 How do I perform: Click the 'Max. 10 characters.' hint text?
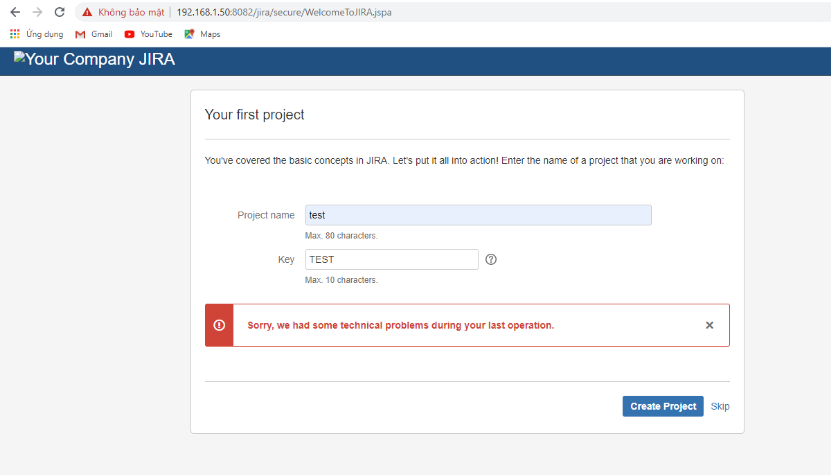pos(341,280)
